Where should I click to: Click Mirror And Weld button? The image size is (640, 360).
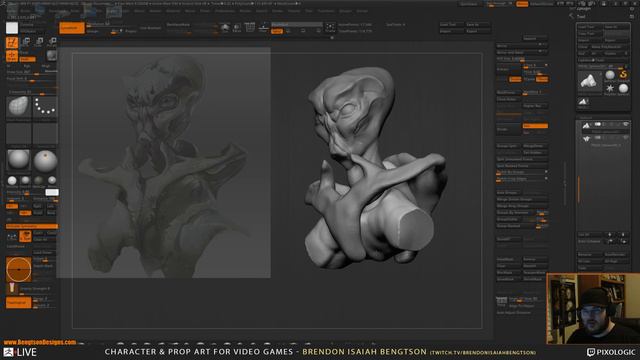point(522,52)
